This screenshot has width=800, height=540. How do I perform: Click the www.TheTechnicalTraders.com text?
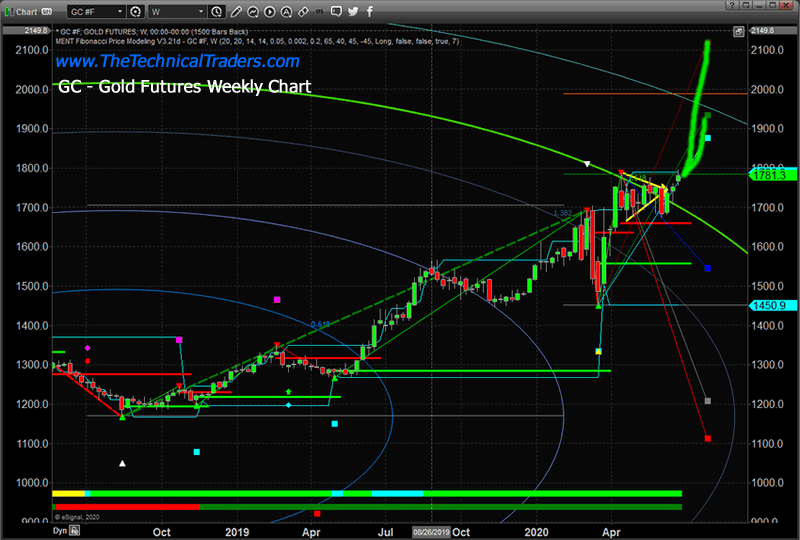pyautogui.click(x=178, y=61)
